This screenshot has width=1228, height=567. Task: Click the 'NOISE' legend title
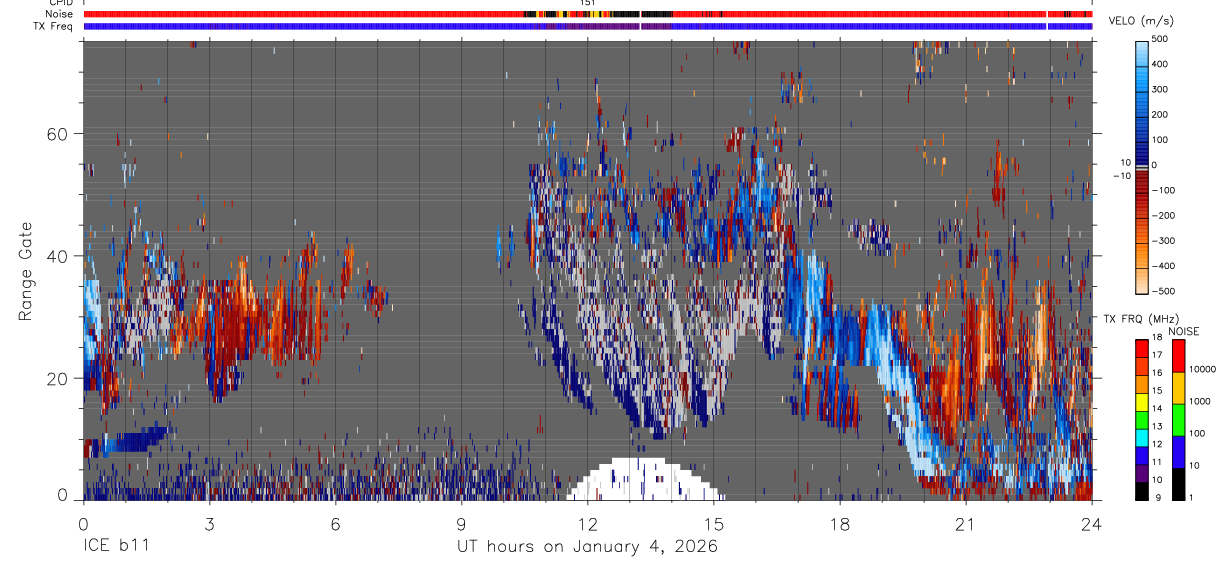(1186, 332)
